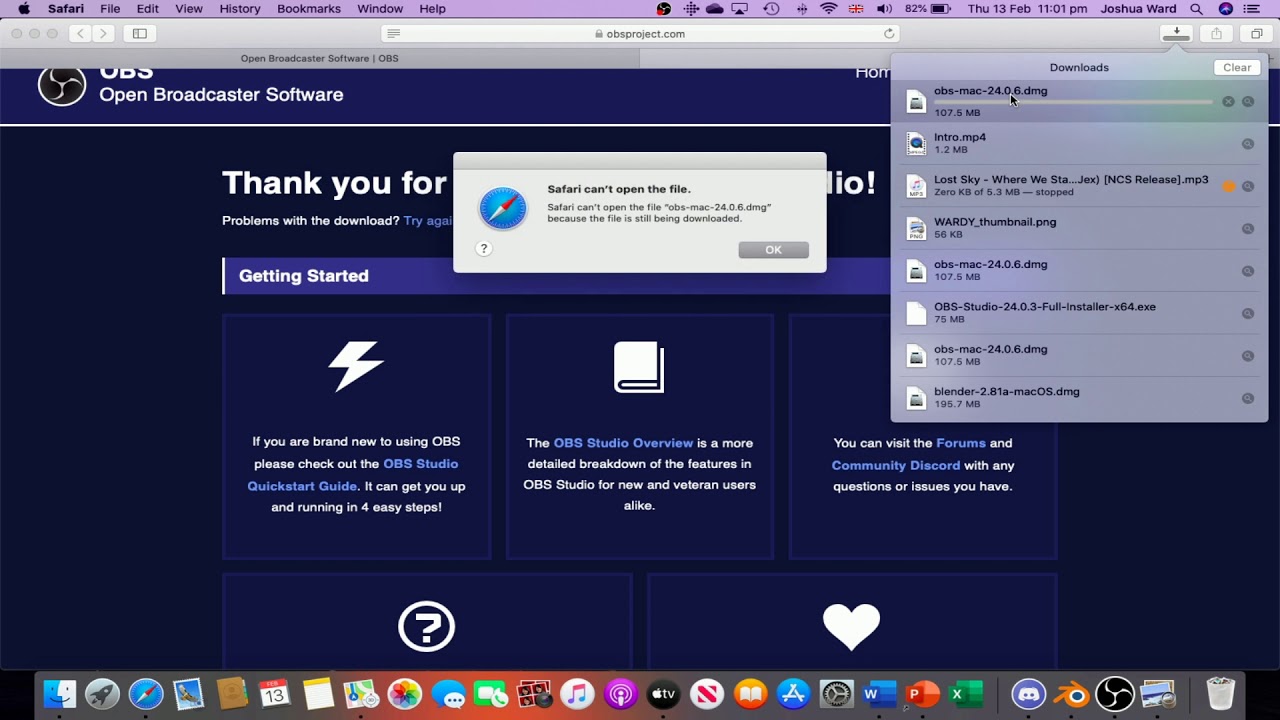Follow the Try again download link
The width and height of the screenshot is (1280, 720).
click(x=428, y=221)
